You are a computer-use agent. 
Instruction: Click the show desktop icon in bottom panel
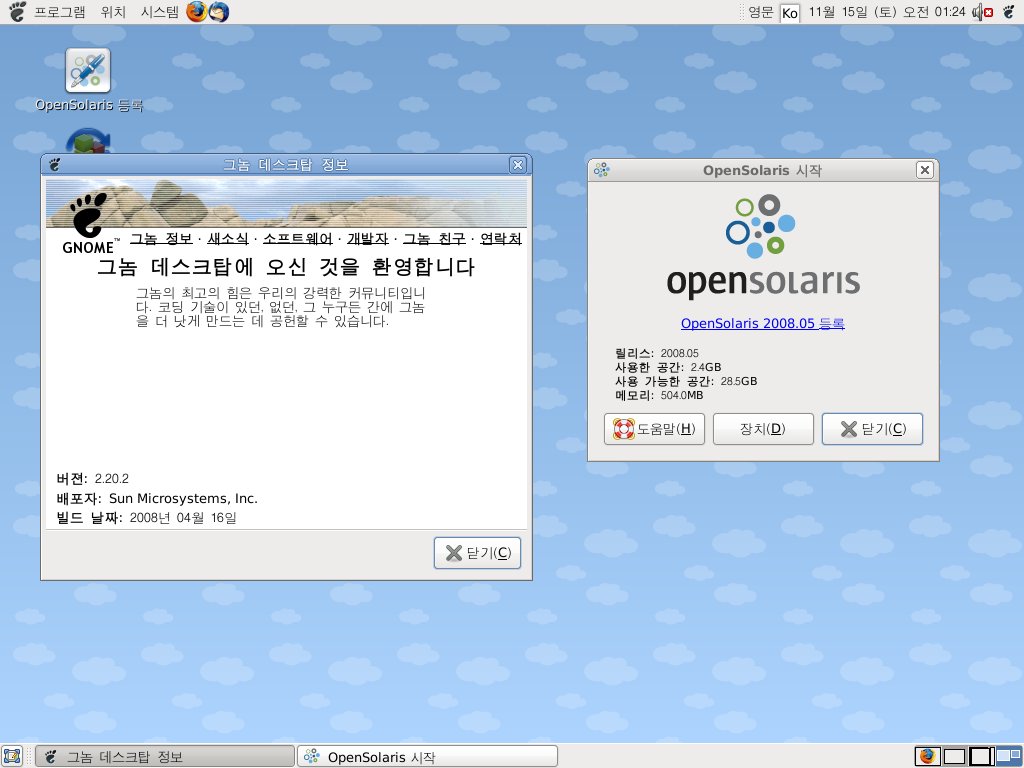pos(12,756)
